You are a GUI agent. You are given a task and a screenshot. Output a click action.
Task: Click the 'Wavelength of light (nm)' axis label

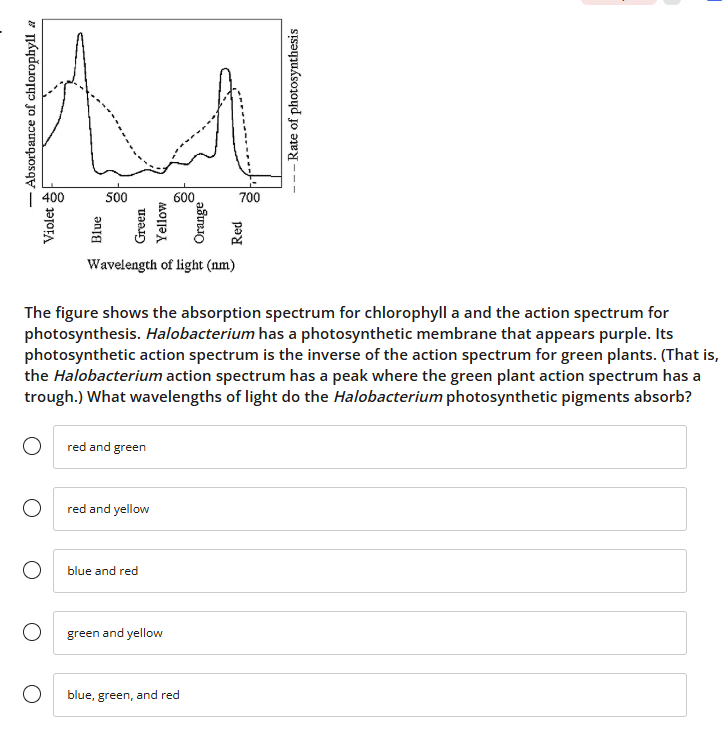(x=161, y=265)
